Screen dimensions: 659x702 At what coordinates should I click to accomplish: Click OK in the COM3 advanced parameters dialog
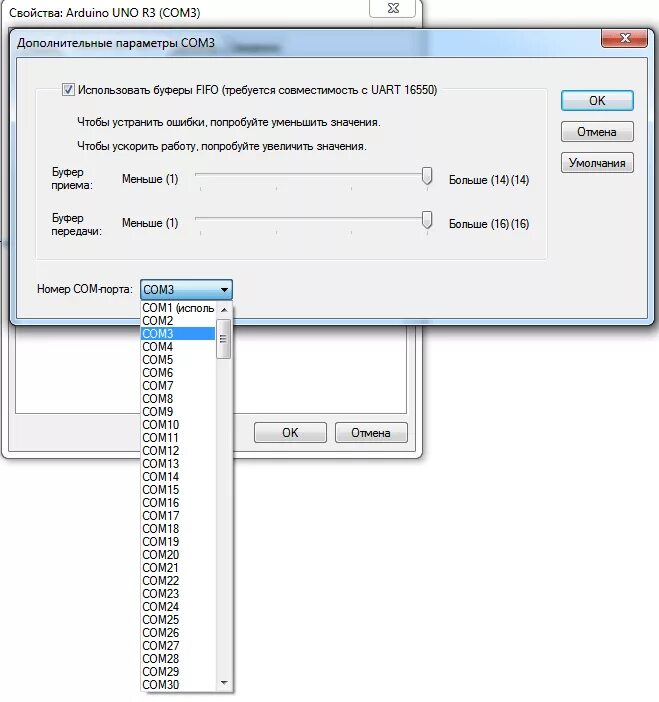click(x=597, y=101)
